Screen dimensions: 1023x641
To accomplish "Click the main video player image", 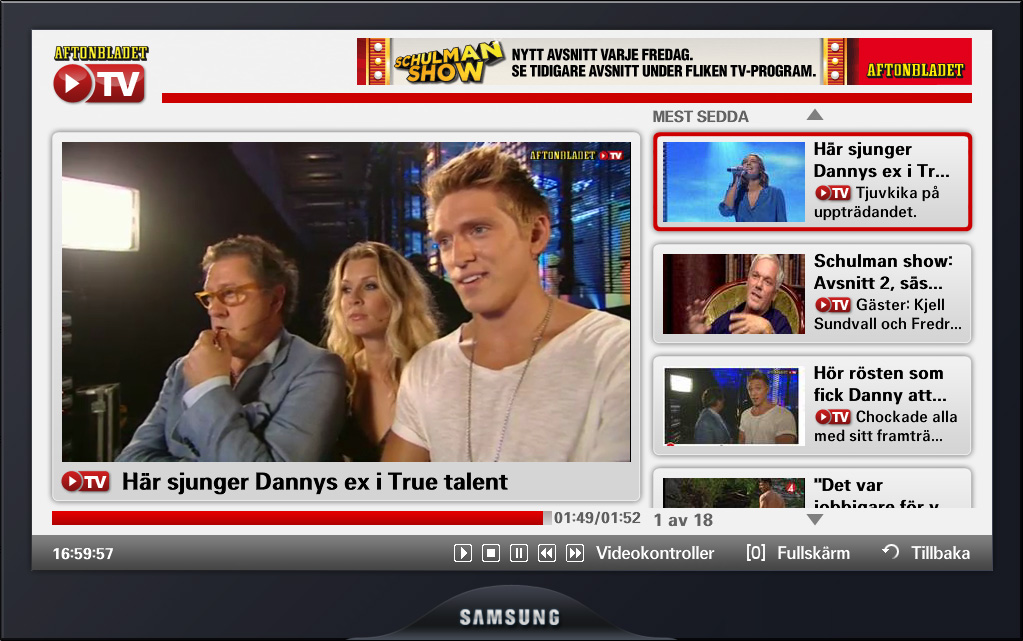I will click(x=346, y=301).
